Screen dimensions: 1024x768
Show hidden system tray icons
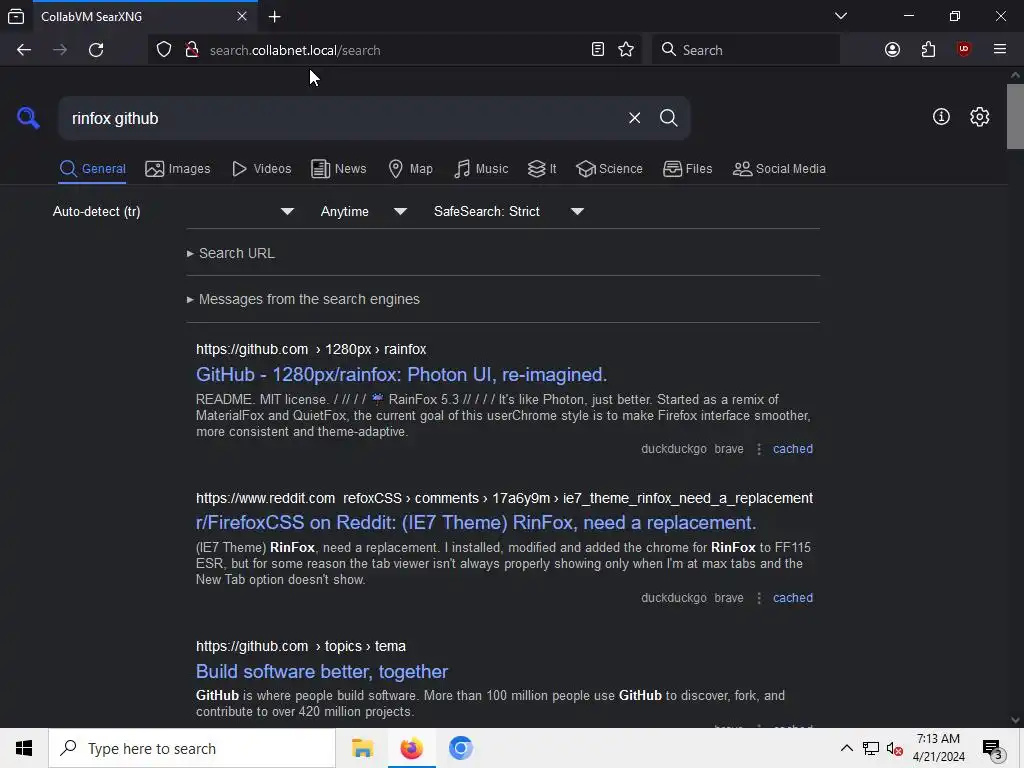[846, 748]
